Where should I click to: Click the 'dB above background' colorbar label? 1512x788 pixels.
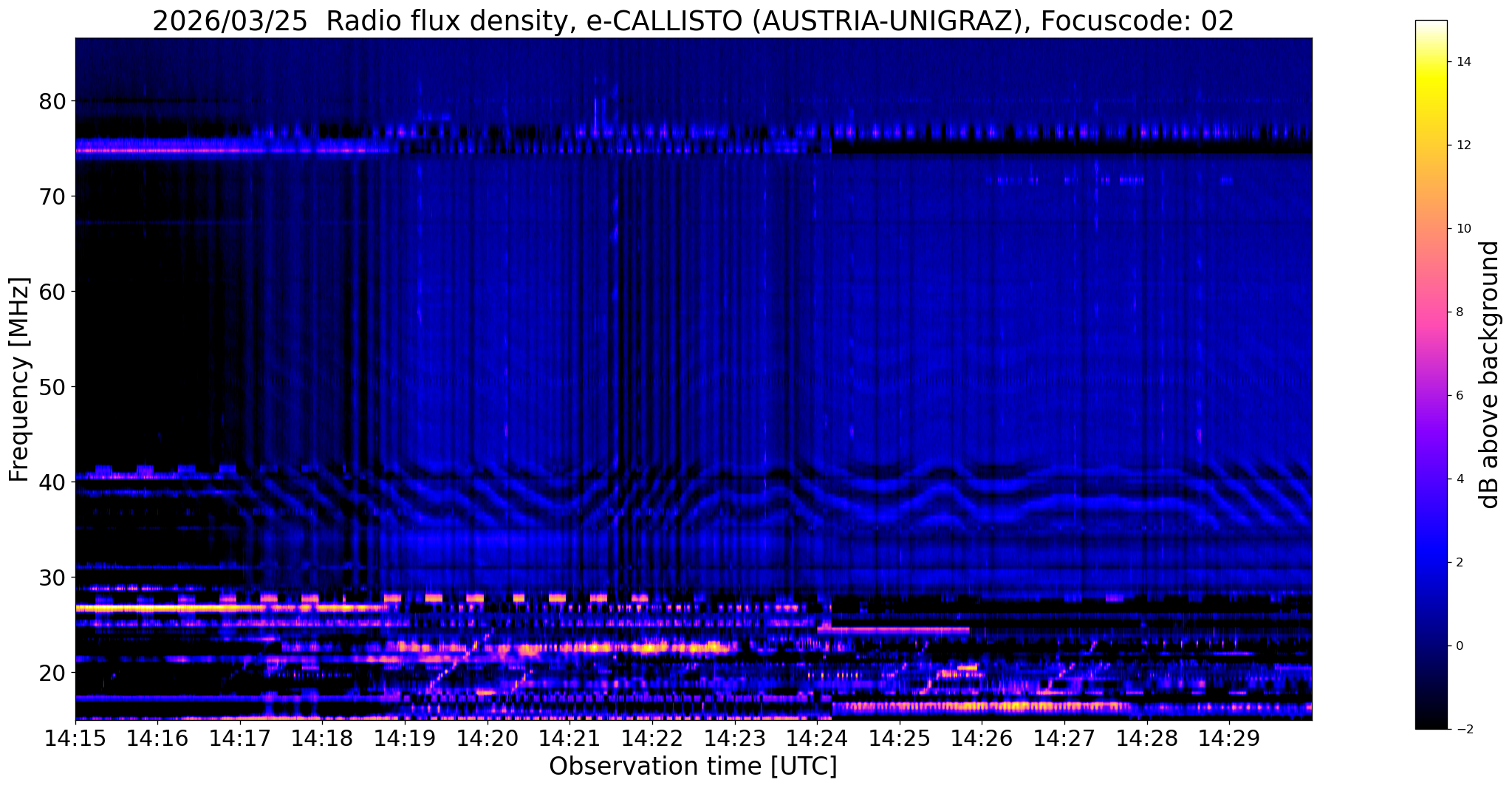1490,374
